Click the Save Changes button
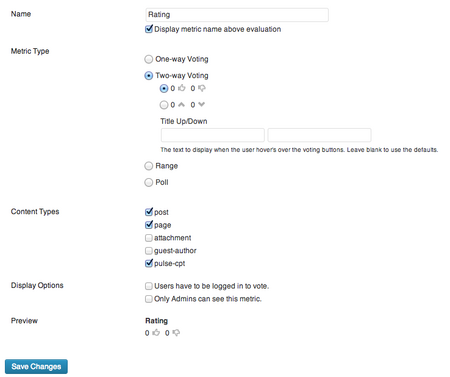This screenshot has width=450, height=377. click(x=36, y=367)
